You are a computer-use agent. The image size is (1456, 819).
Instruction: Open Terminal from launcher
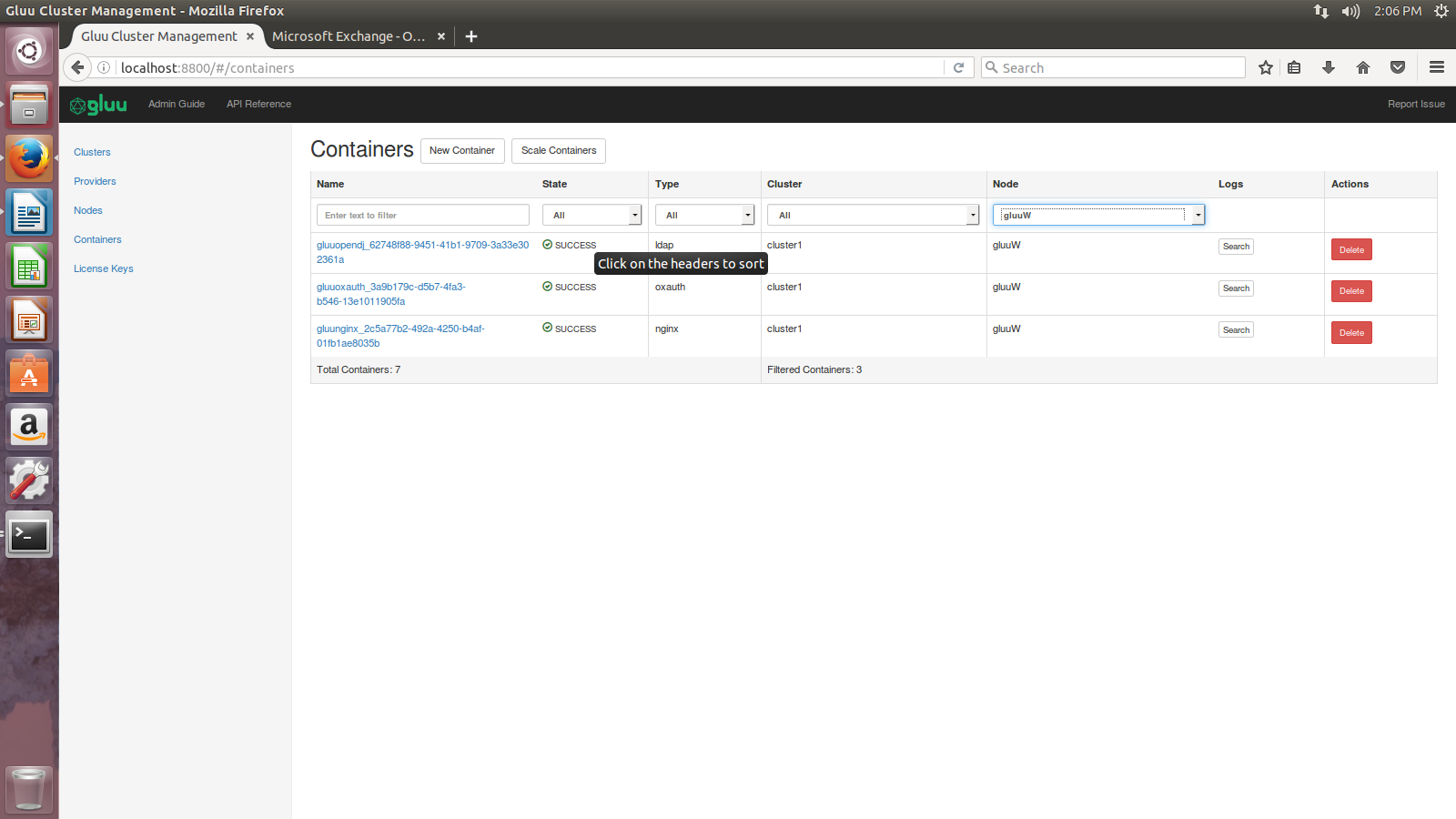click(x=29, y=534)
